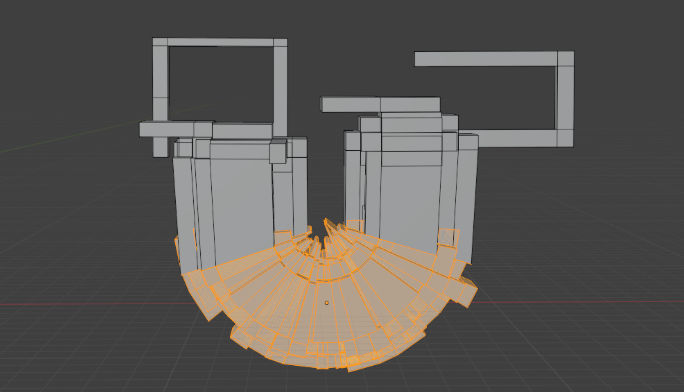Viewport: 684px width, 392px height.
Task: Select the top-left corner cube of left frame
Action: point(160,42)
